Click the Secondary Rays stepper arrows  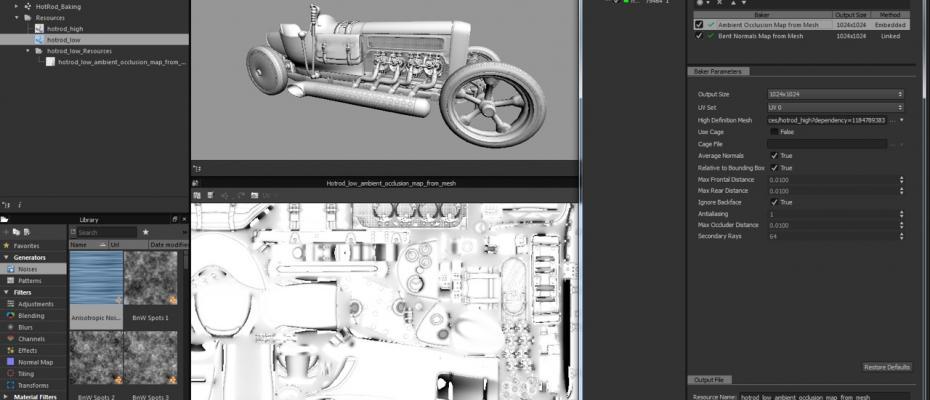(902, 236)
